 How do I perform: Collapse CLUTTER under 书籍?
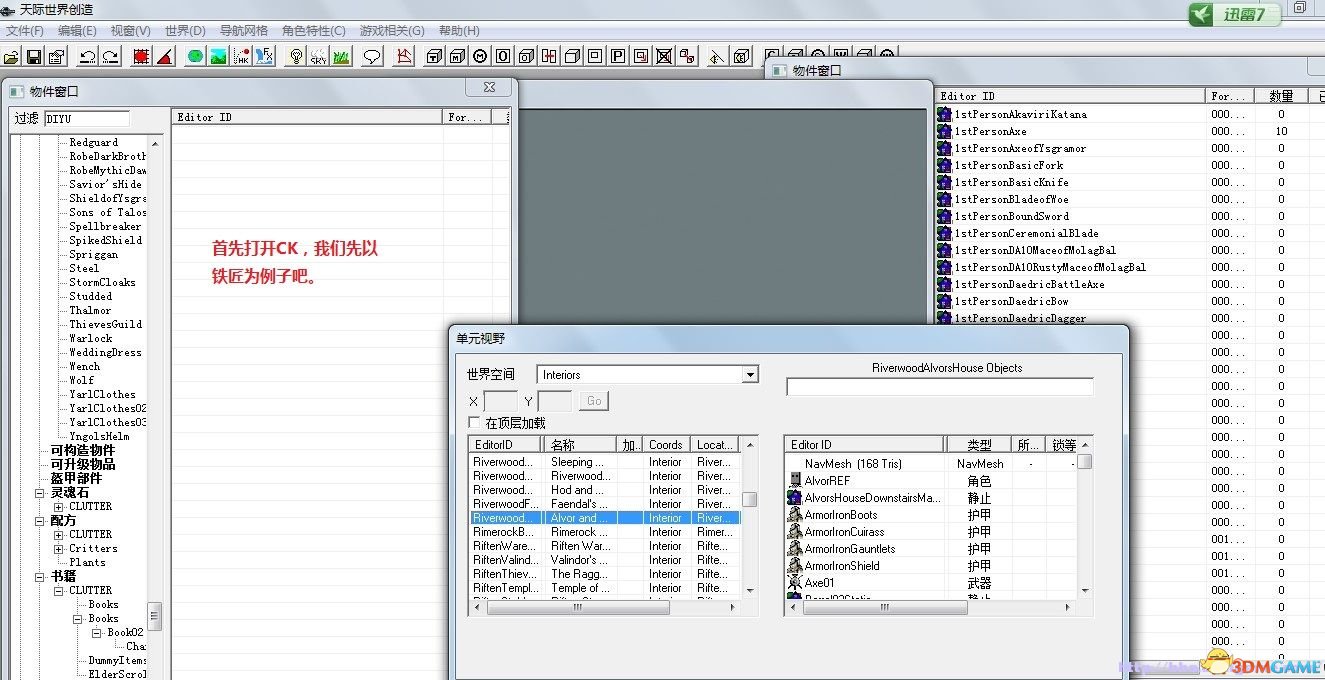(59, 591)
